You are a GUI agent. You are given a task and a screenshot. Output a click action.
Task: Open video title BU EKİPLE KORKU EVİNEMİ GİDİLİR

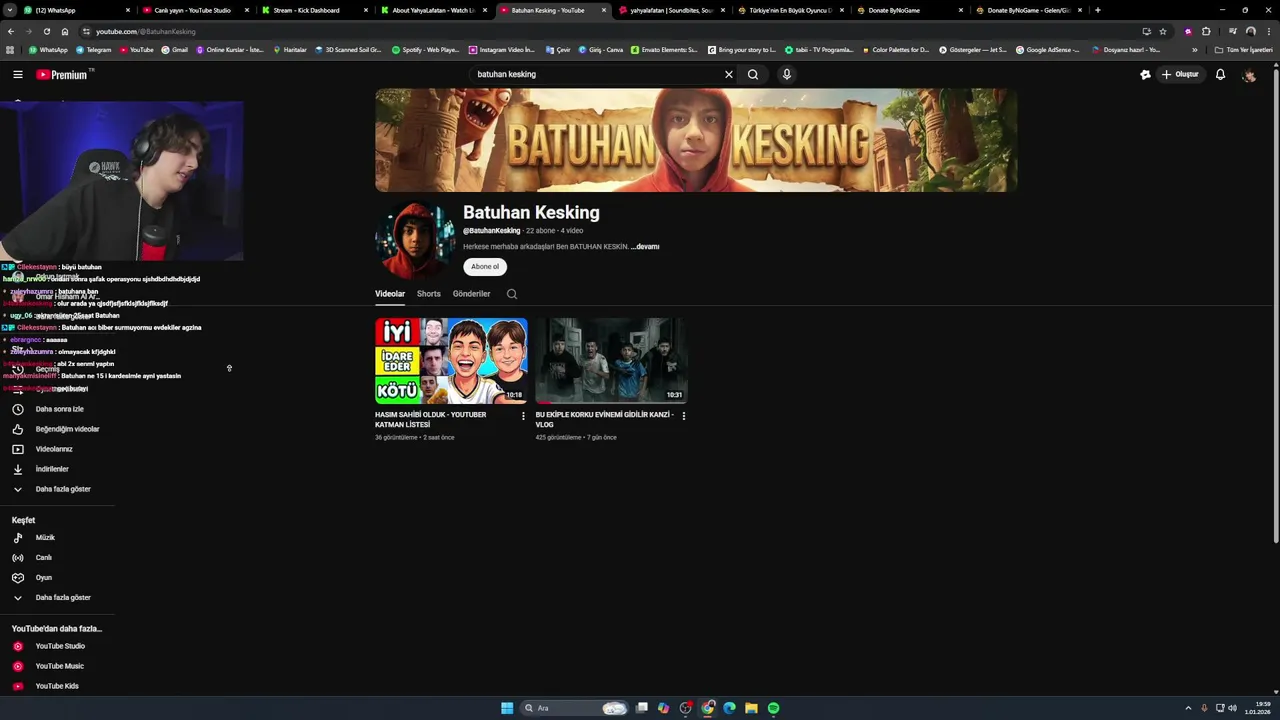[604, 419]
